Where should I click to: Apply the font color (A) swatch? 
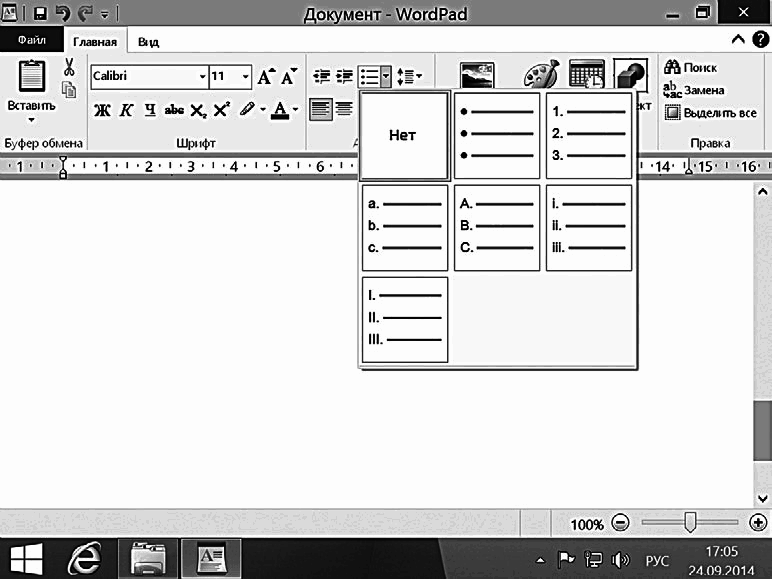tap(280, 110)
